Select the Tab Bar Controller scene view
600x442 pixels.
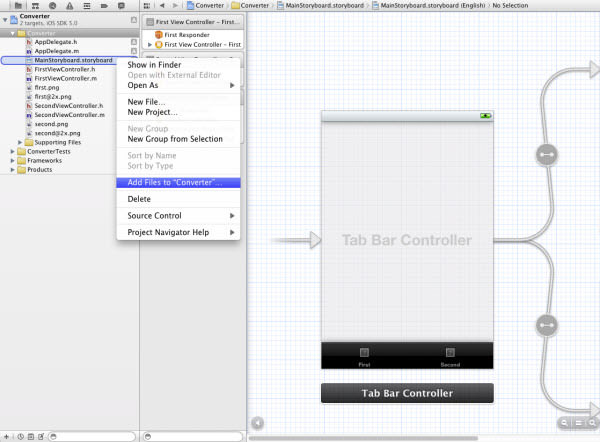407,240
